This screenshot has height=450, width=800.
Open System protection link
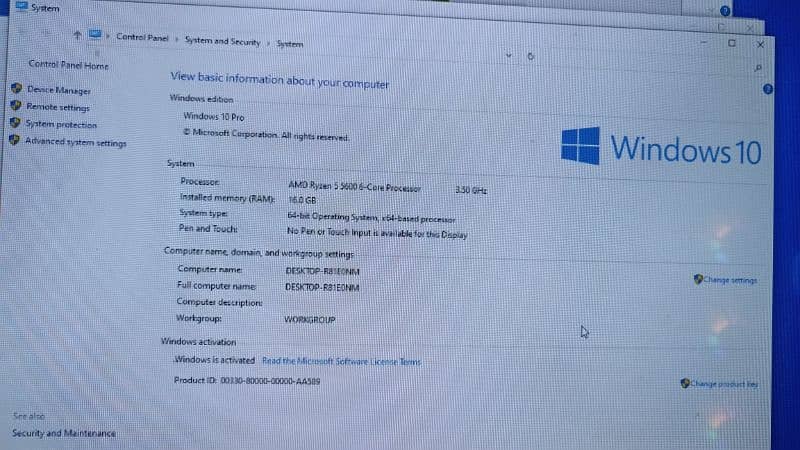pos(61,124)
